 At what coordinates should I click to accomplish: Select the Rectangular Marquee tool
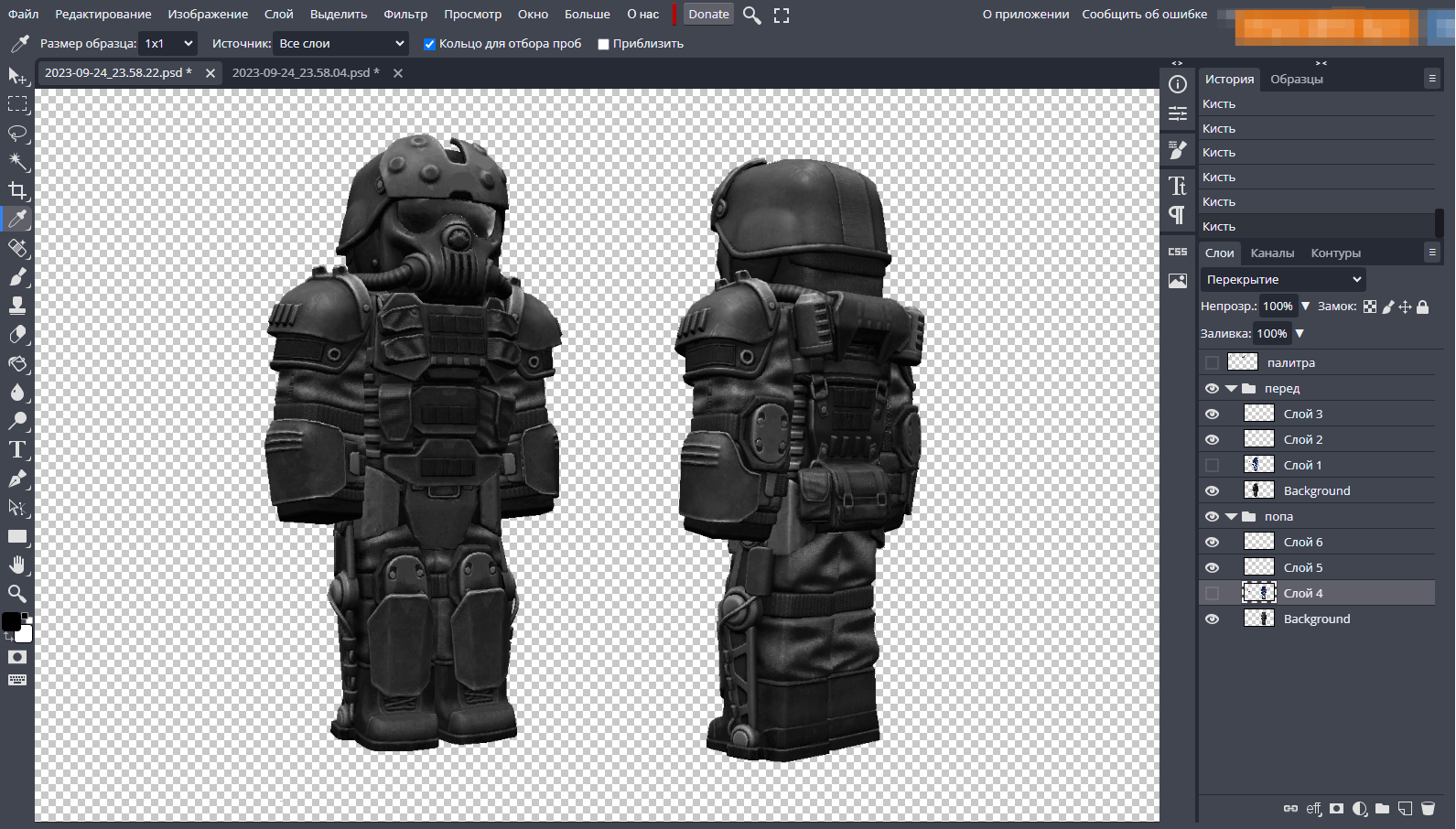pos(17,104)
